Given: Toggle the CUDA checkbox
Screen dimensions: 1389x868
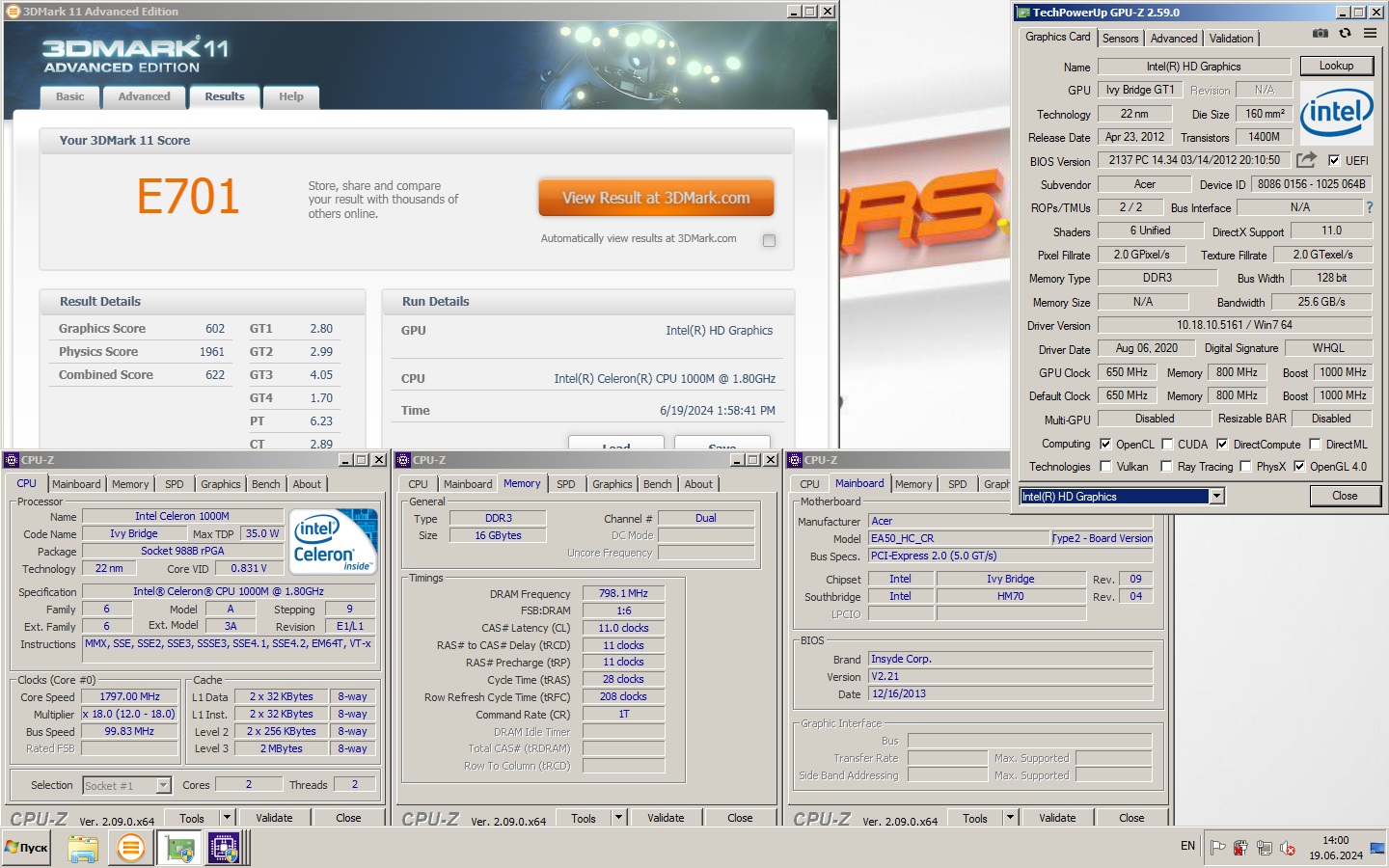Looking at the screenshot, I should (x=1167, y=444).
